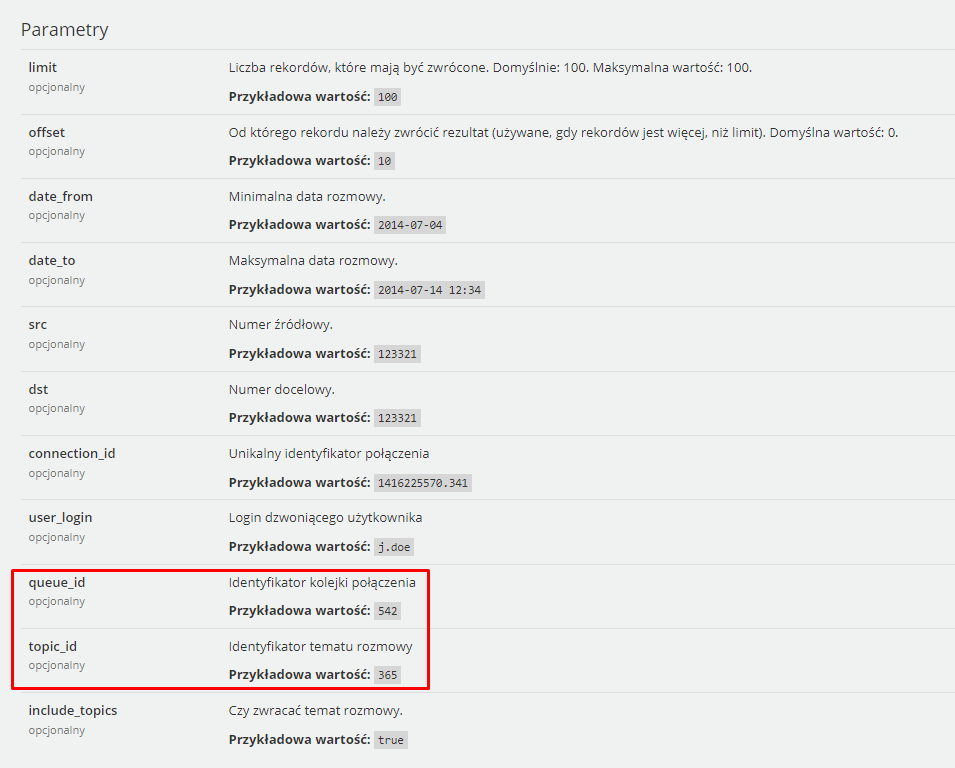Select the dst parameter name
This screenshot has height=768, width=955.
point(38,389)
